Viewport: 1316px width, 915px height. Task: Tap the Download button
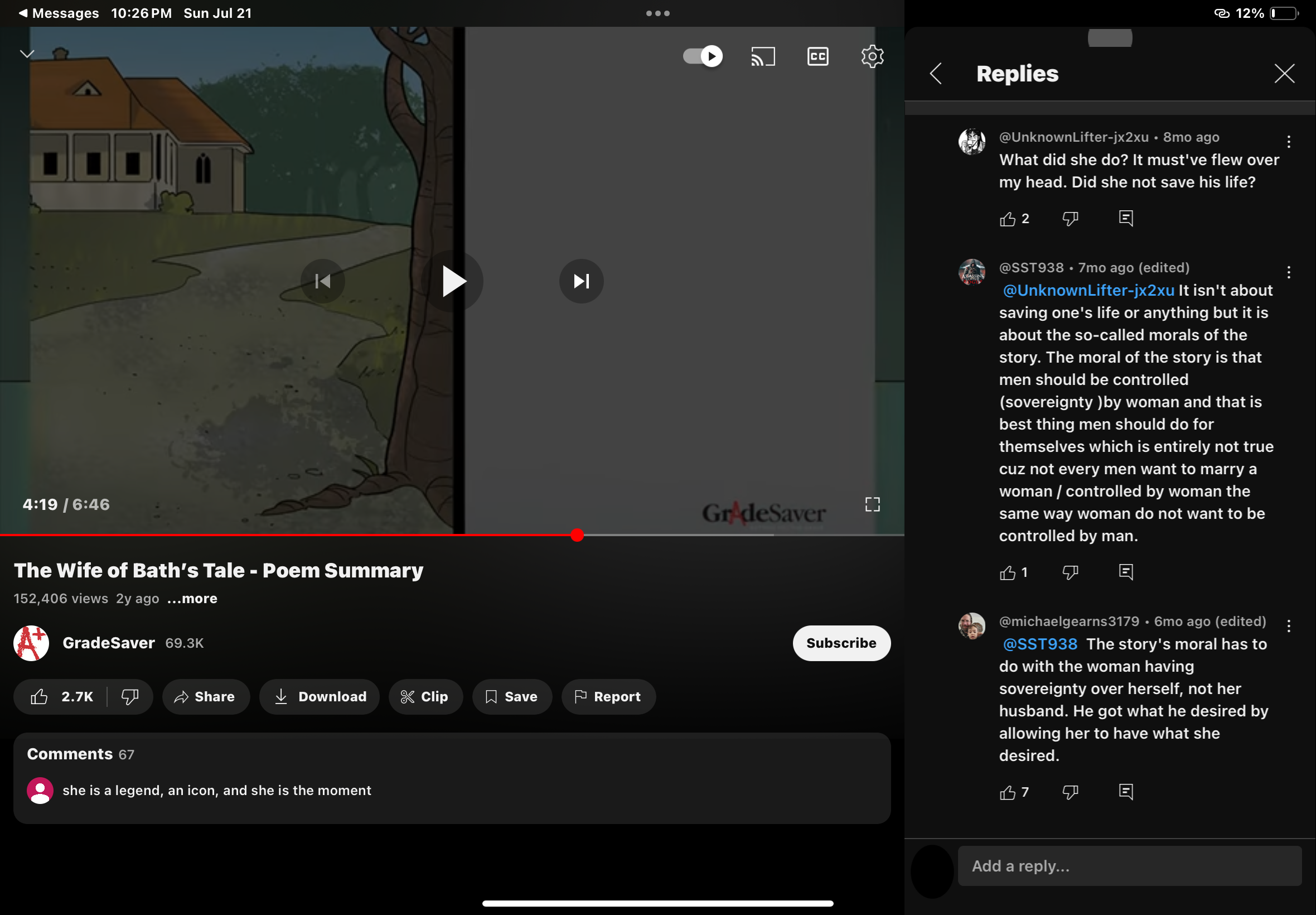(x=320, y=696)
